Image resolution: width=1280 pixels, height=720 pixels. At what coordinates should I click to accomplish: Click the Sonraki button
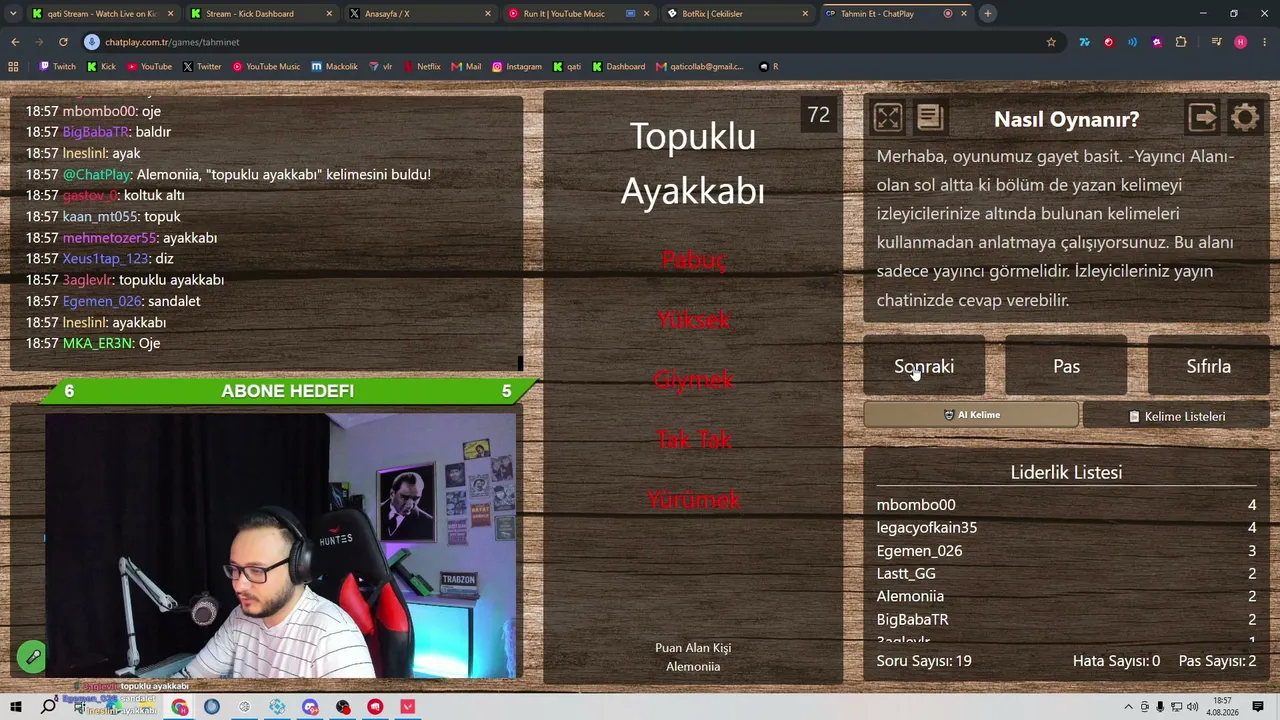point(924,366)
